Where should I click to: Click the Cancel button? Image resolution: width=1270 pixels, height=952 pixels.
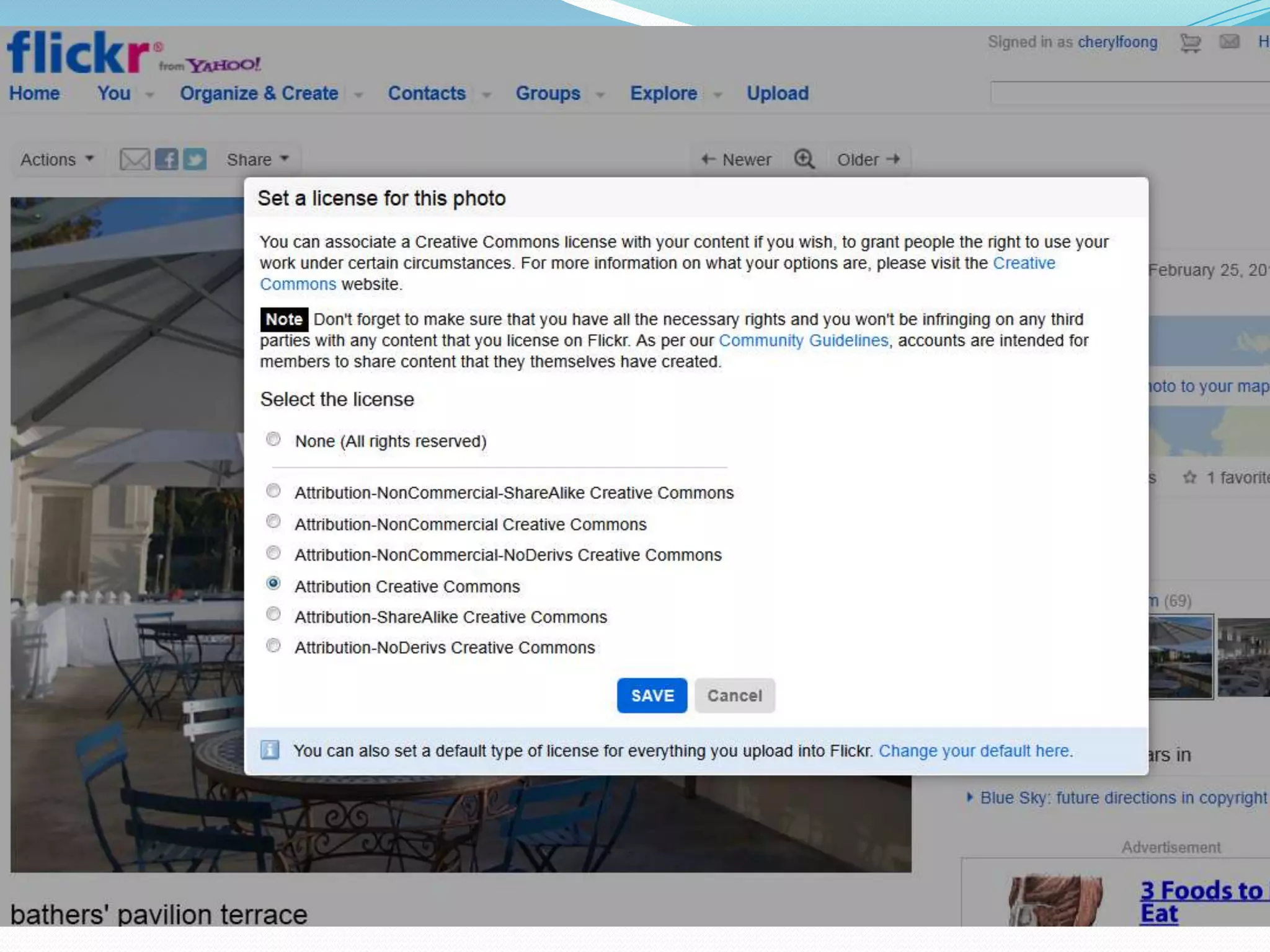click(734, 695)
